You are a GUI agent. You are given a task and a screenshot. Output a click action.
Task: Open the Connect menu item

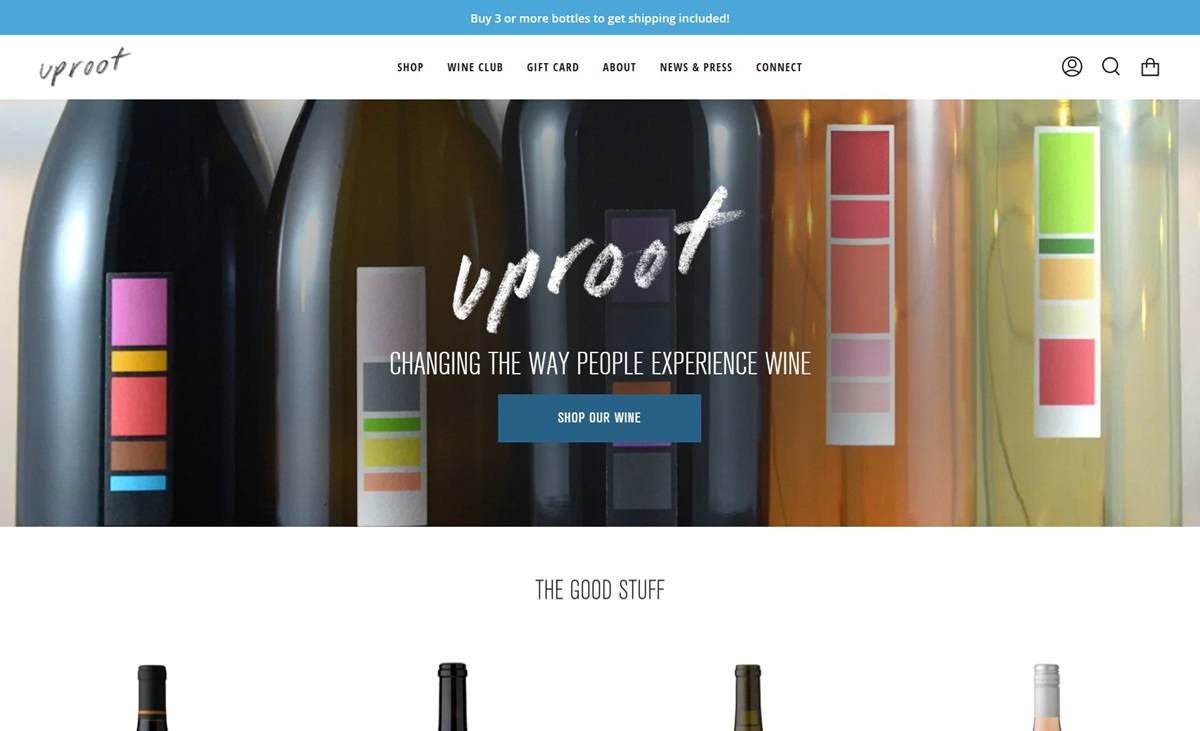tap(779, 67)
